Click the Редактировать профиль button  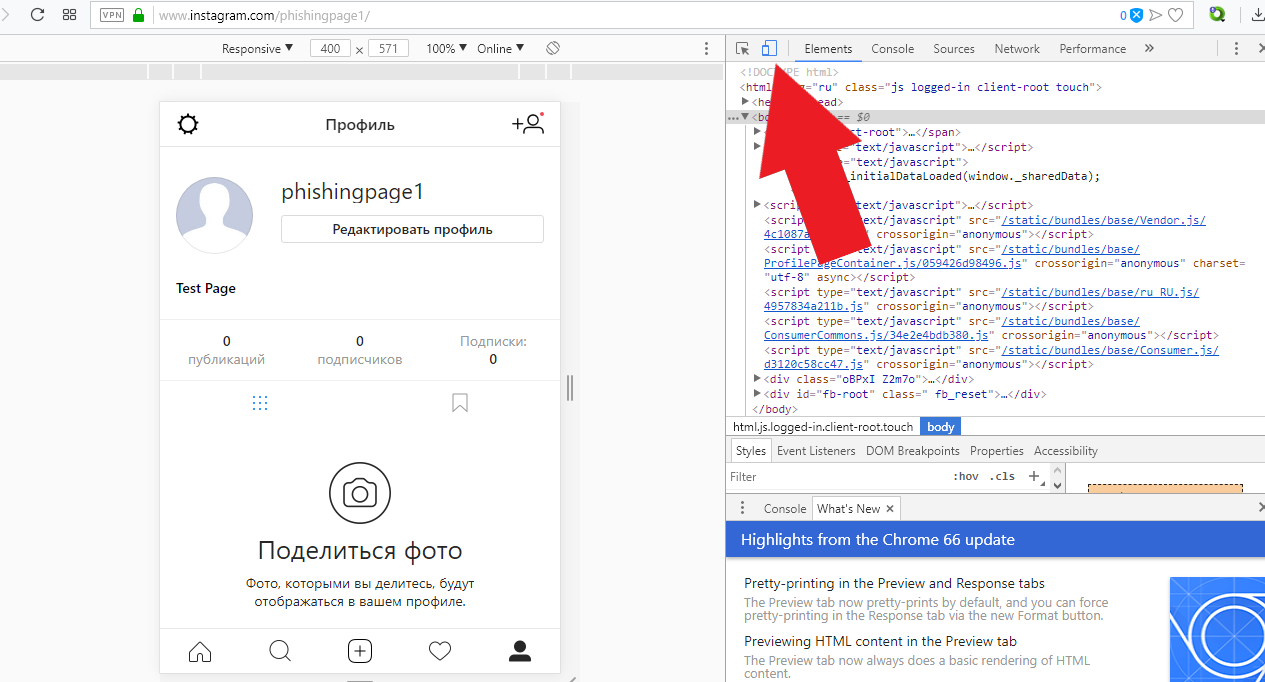point(412,229)
